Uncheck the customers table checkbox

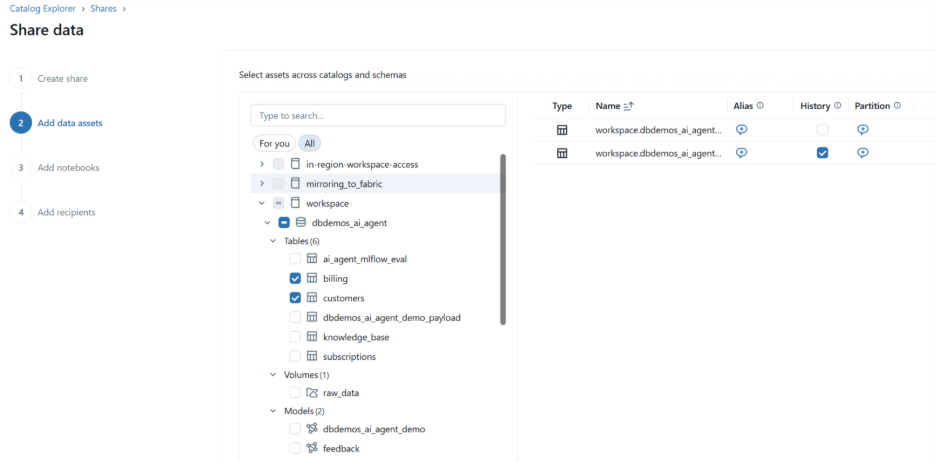click(x=295, y=298)
